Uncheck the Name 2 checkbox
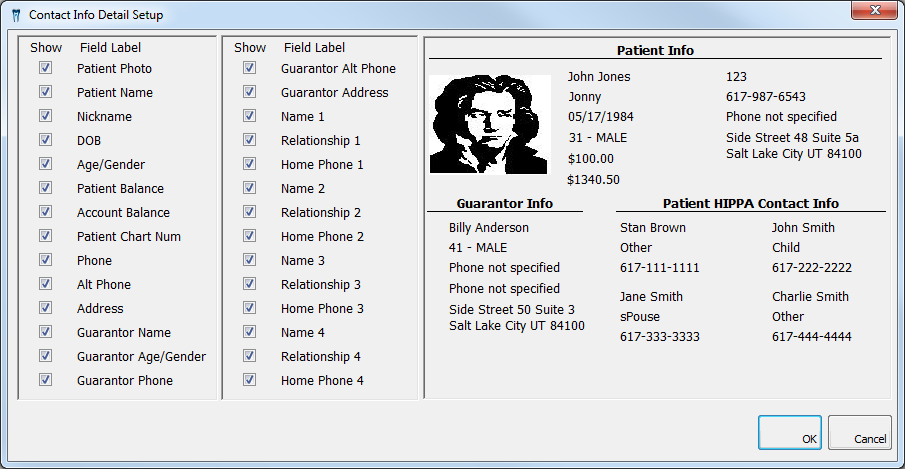The width and height of the screenshot is (905, 469). pyautogui.click(x=249, y=188)
